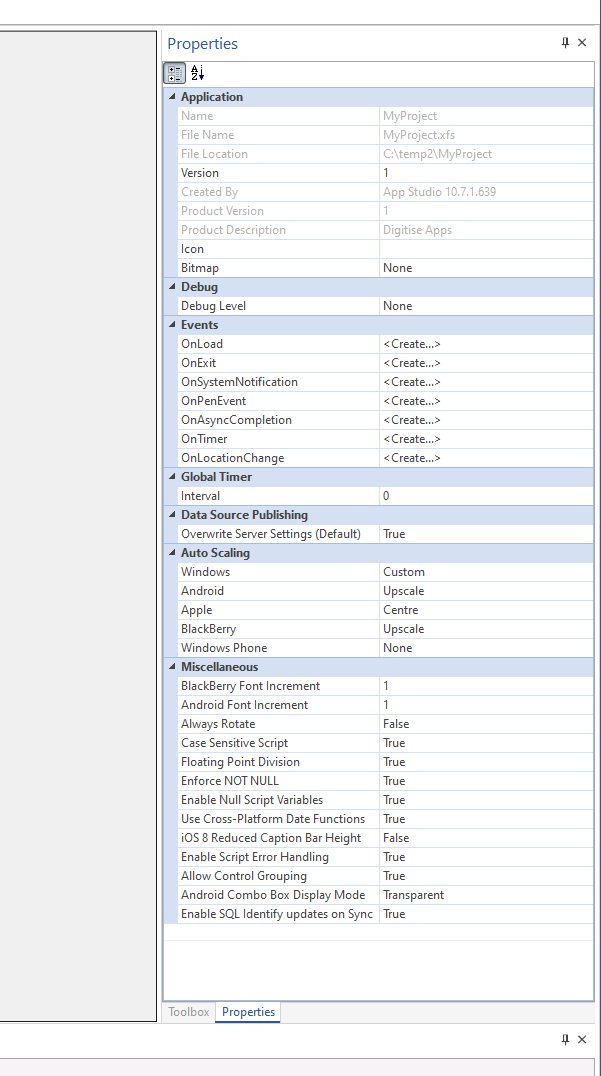
Task: Edit Android Font Increment value
Action: pyautogui.click(x=486, y=705)
